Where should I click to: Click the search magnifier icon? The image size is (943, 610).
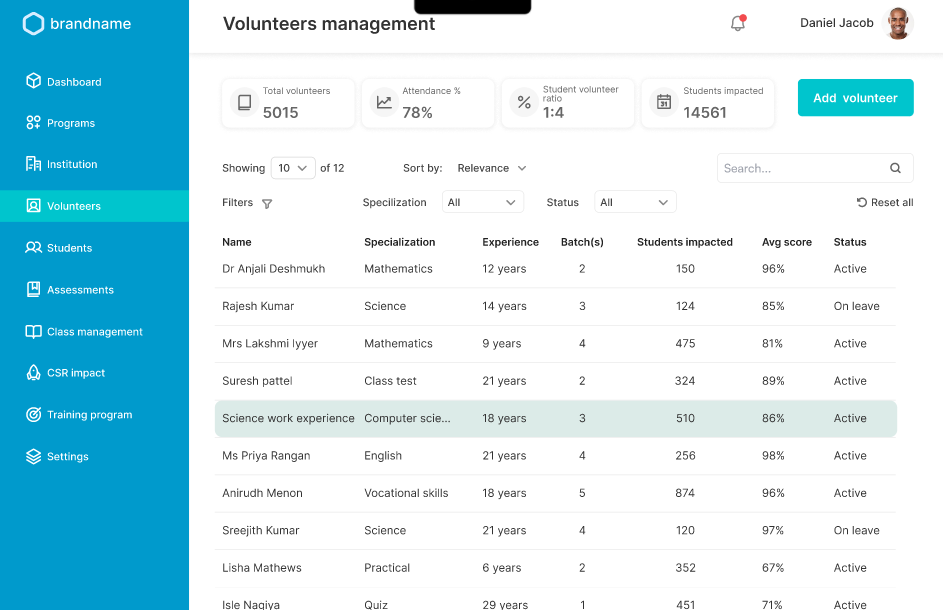point(895,168)
